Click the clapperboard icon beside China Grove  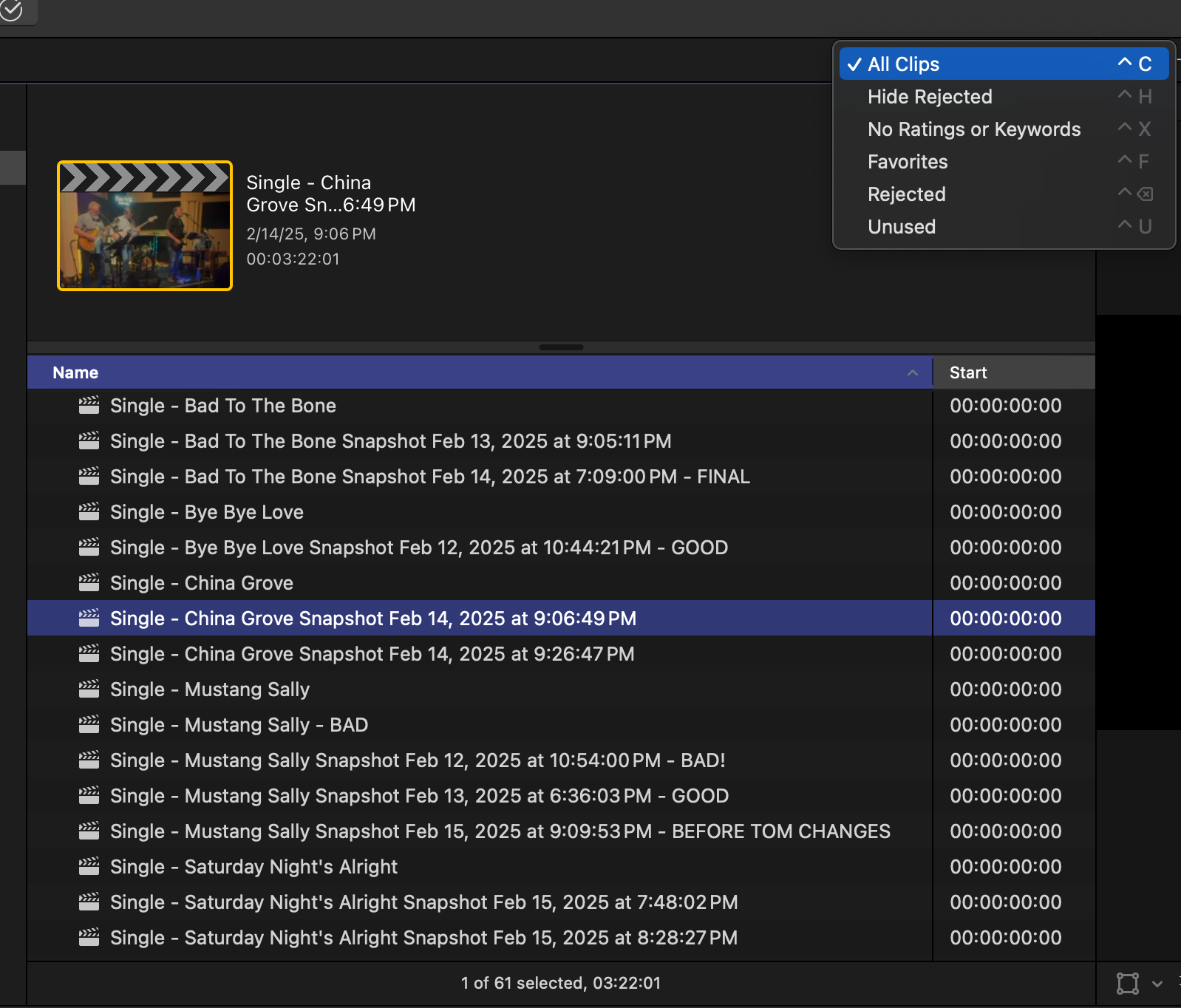point(89,583)
